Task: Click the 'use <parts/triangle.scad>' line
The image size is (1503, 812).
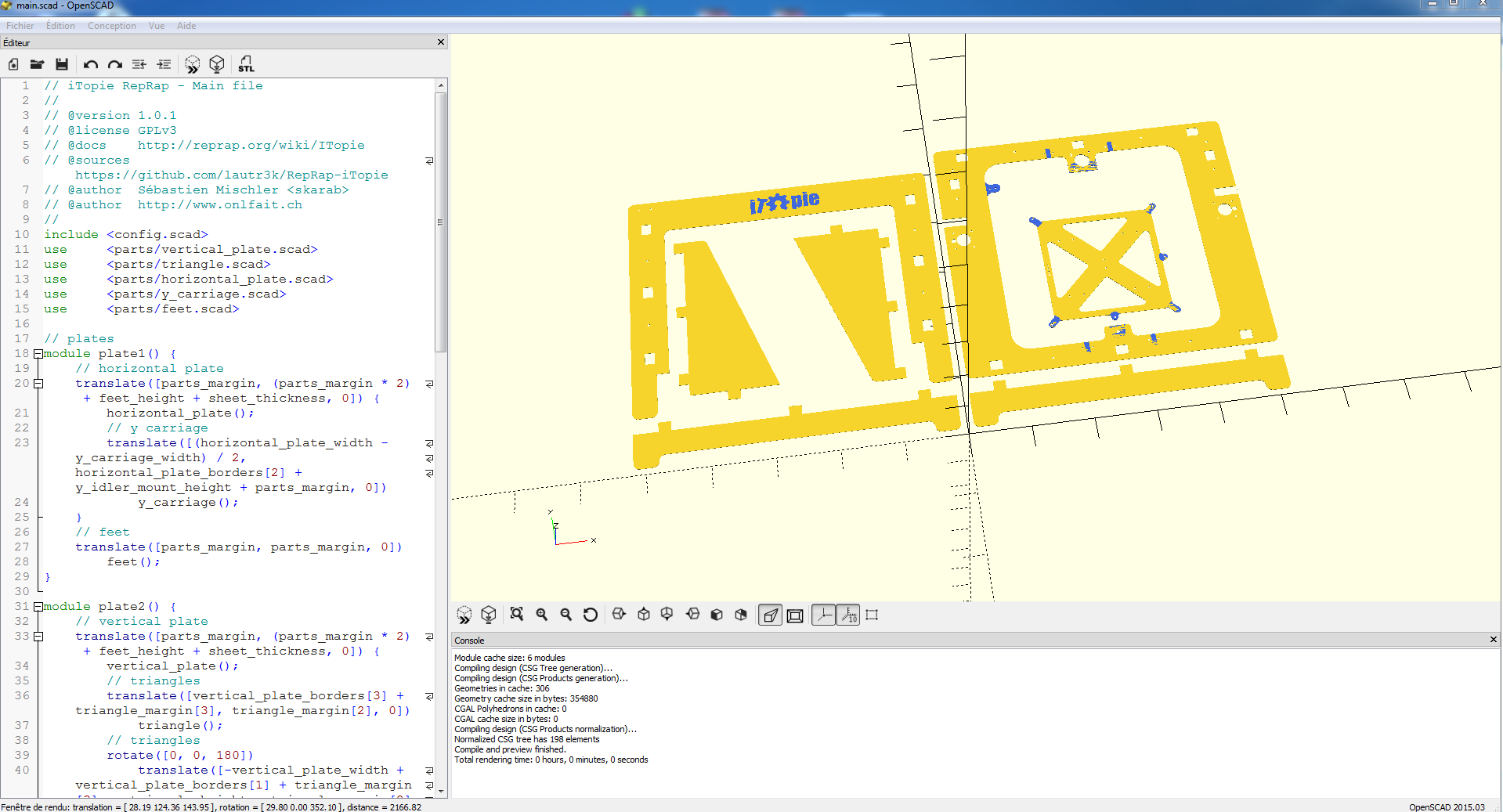Action: click(x=157, y=265)
